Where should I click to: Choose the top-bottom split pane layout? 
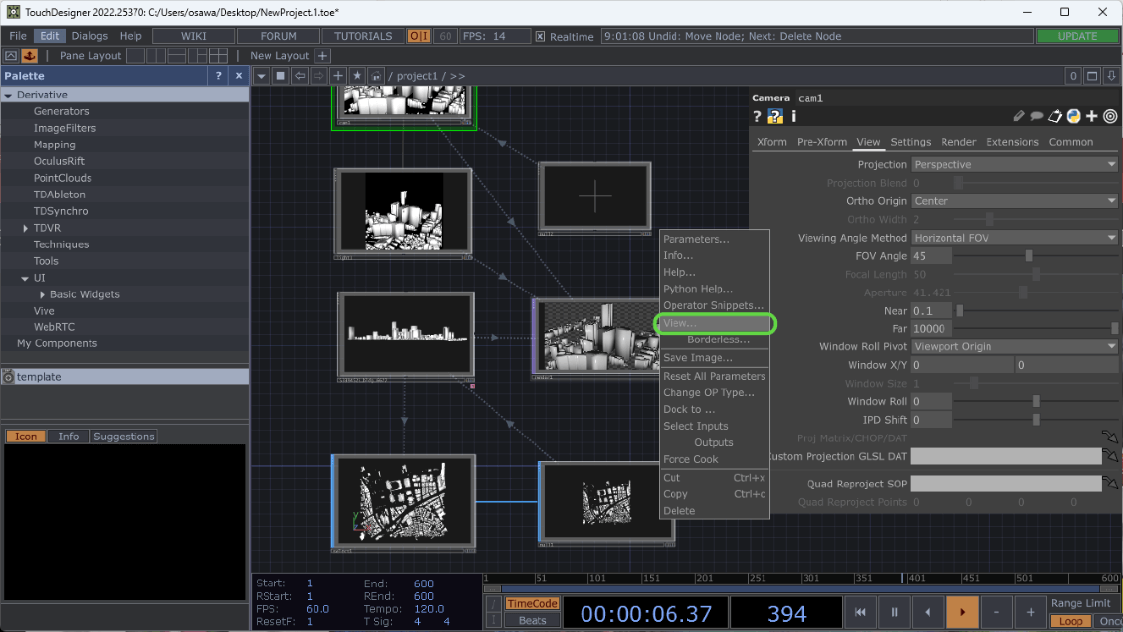tap(177, 55)
